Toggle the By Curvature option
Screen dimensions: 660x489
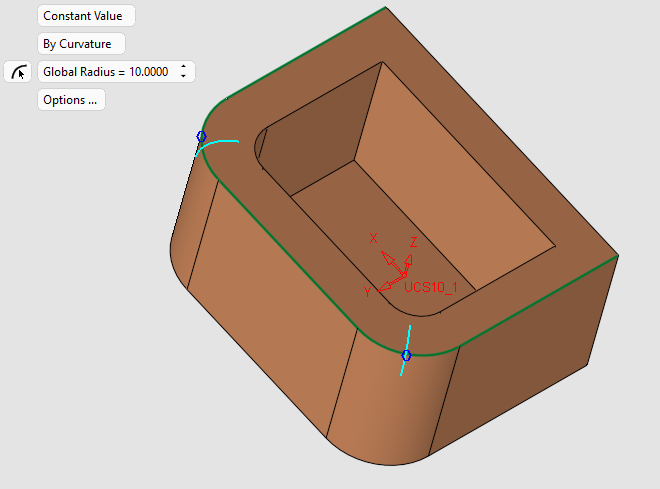pos(81,44)
